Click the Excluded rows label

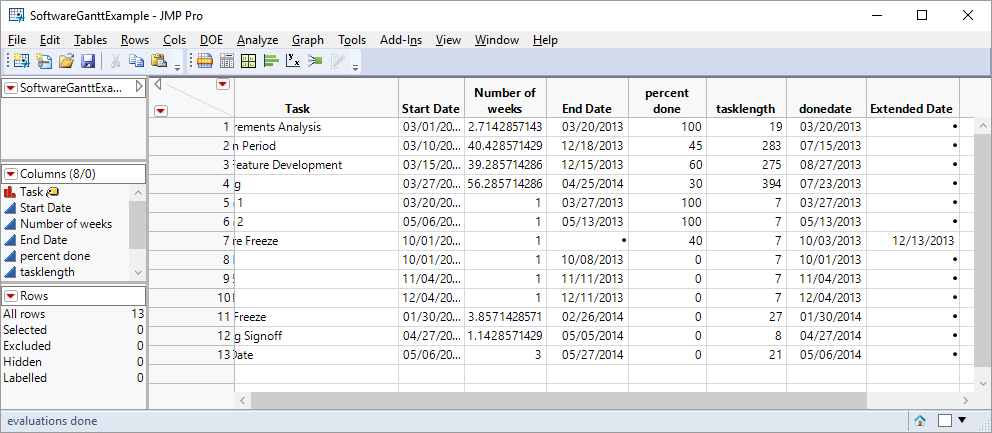click(27, 346)
